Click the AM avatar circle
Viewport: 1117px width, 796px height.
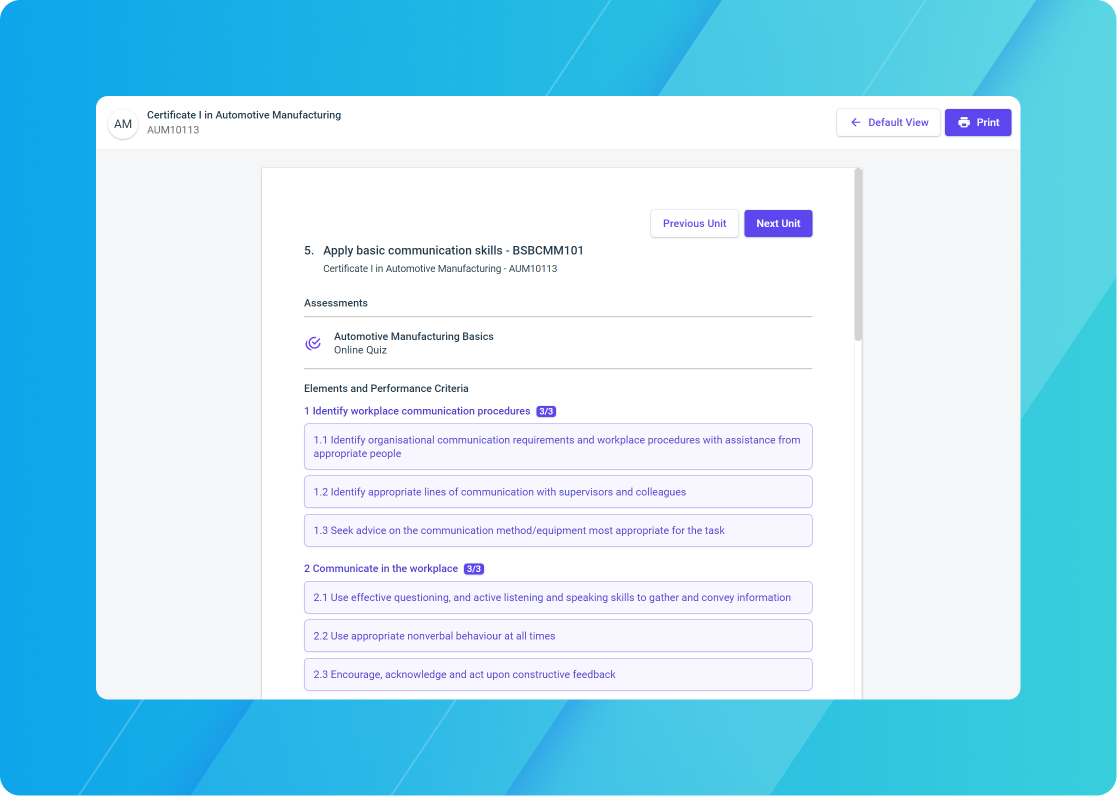(123, 124)
